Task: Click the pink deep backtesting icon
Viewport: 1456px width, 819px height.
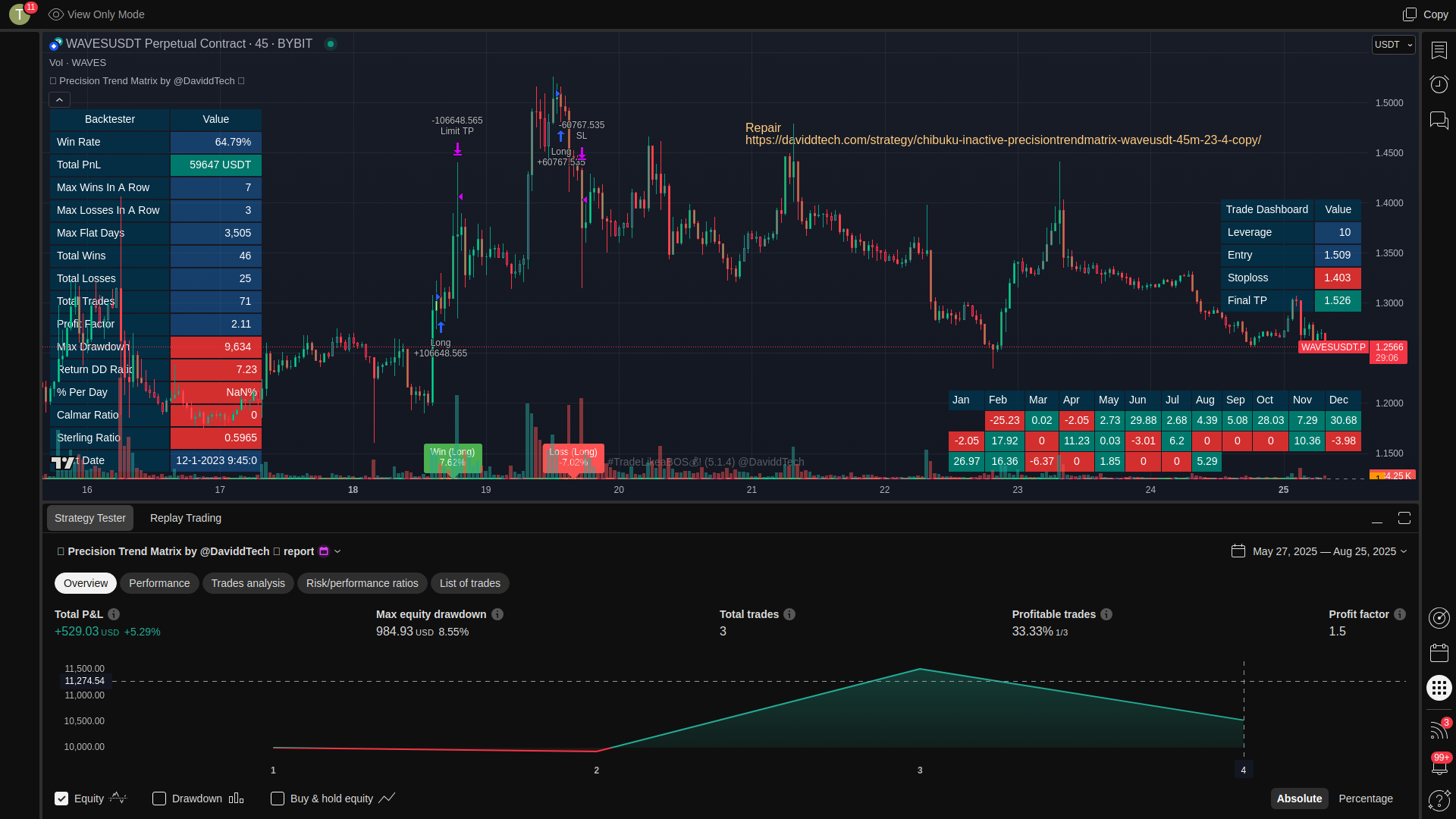Action: [x=324, y=551]
